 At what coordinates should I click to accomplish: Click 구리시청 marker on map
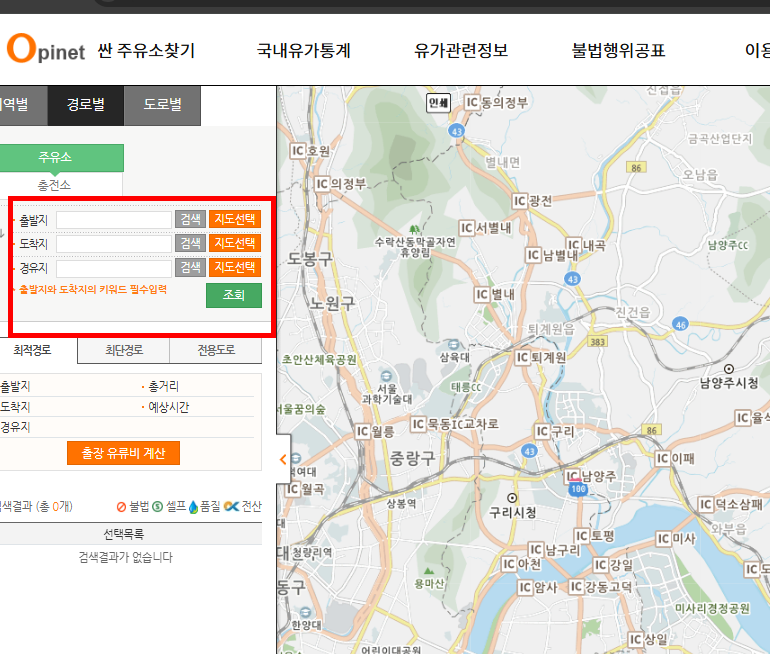click(x=512, y=498)
